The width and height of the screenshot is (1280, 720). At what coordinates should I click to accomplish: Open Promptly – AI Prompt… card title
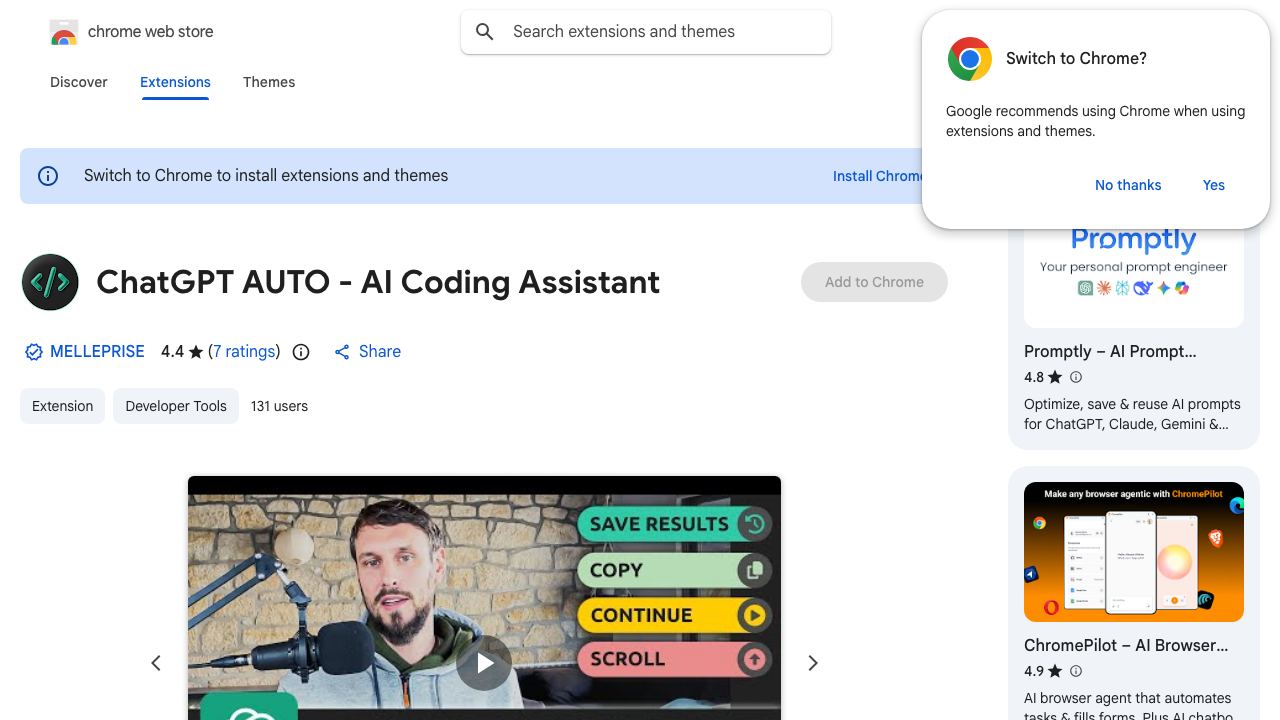pyautogui.click(x=1110, y=351)
